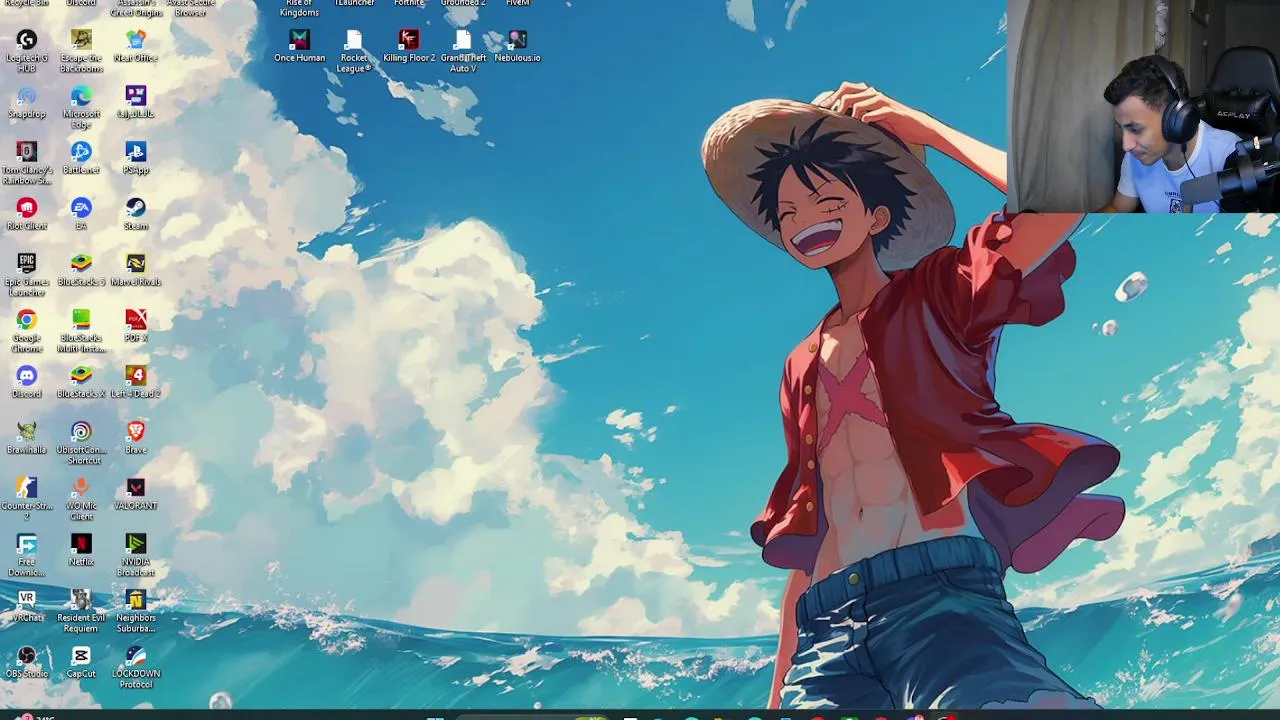Image resolution: width=1280 pixels, height=720 pixels.
Task: Open Microsoft Edge from the desktop
Action: [81, 96]
